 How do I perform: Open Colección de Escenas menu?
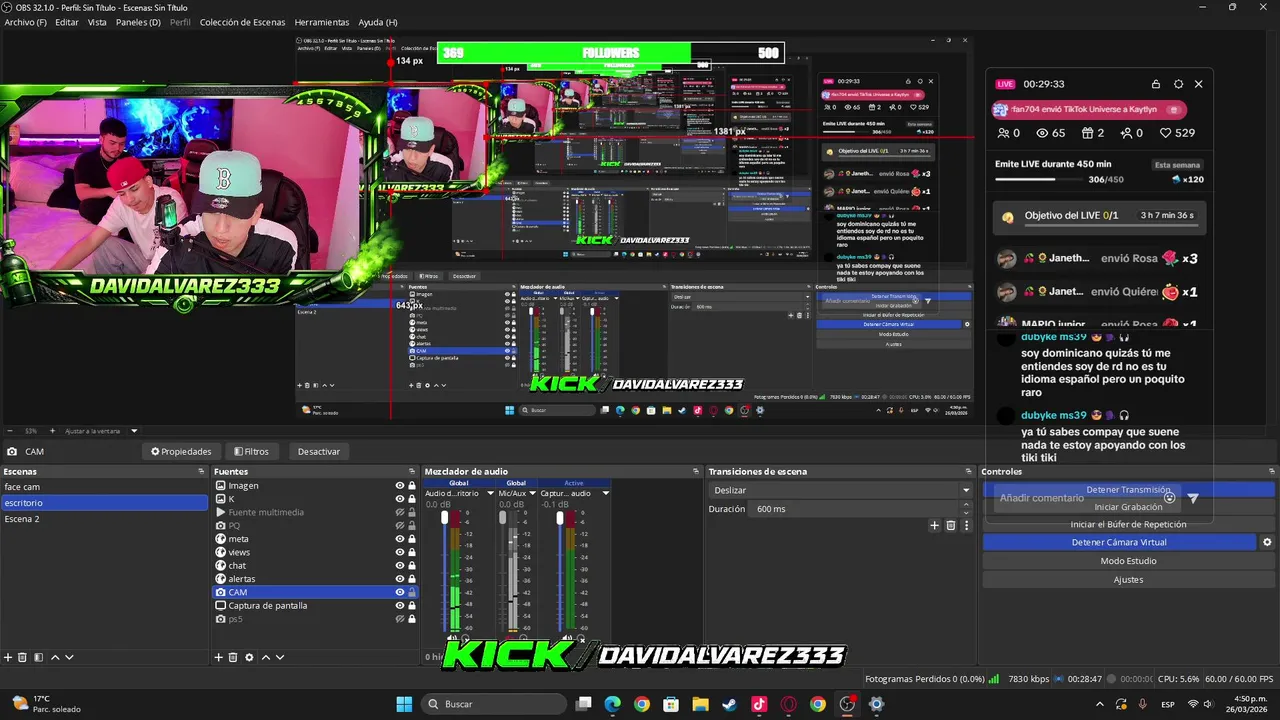242,22
